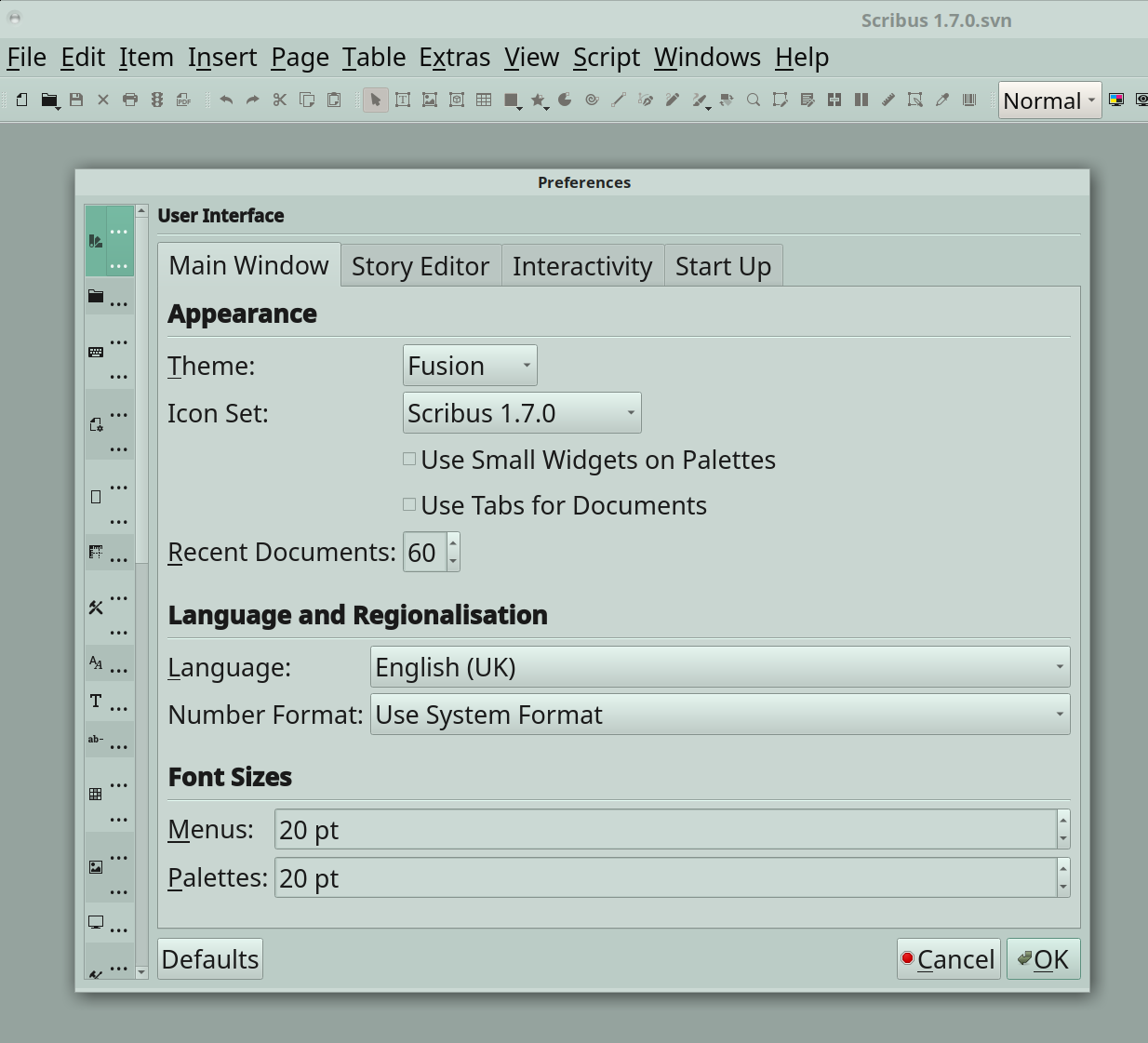Open the Language dropdown

[719, 667]
